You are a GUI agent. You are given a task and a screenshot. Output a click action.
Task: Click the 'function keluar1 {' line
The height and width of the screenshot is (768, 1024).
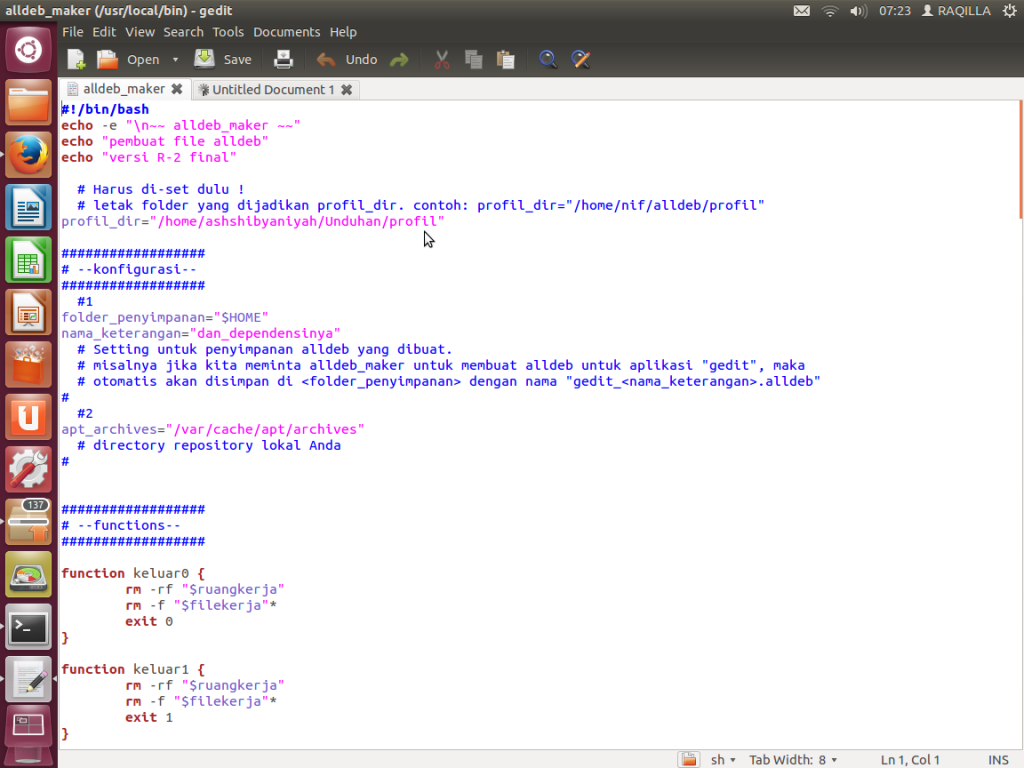[133, 669]
